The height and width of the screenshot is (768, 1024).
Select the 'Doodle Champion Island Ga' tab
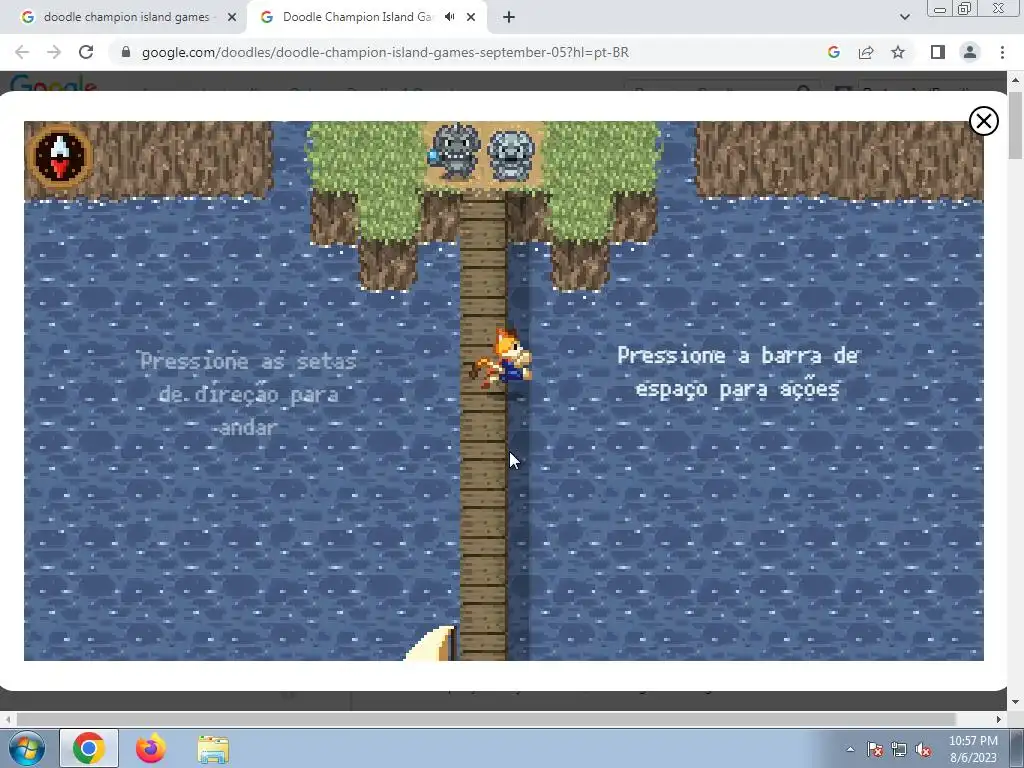(356, 17)
